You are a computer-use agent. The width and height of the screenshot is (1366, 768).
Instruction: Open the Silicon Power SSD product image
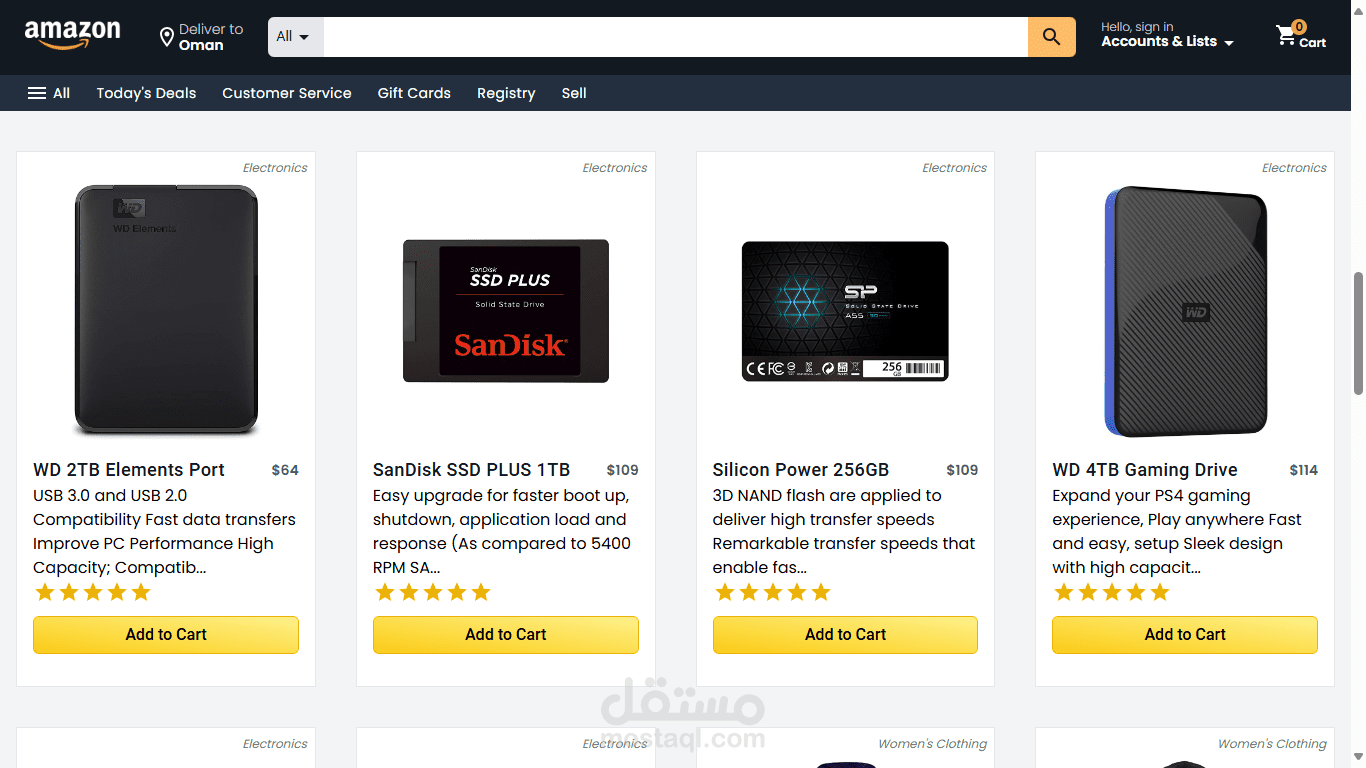(845, 311)
